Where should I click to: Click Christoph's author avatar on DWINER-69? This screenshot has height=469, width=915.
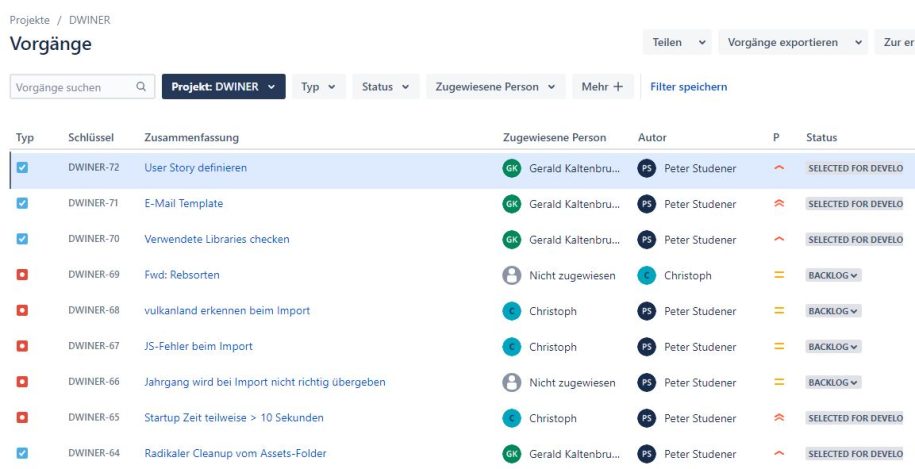click(x=647, y=275)
